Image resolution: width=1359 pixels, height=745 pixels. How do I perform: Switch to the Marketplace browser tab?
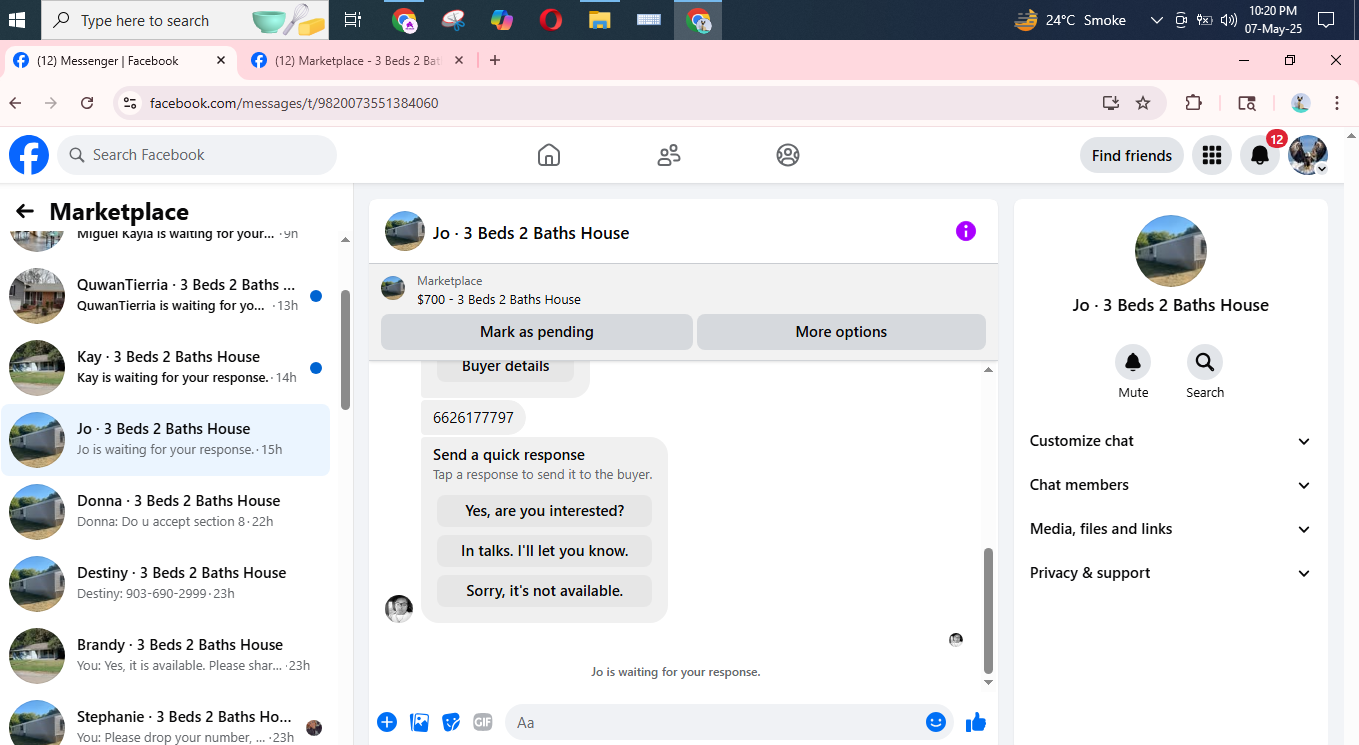[358, 61]
